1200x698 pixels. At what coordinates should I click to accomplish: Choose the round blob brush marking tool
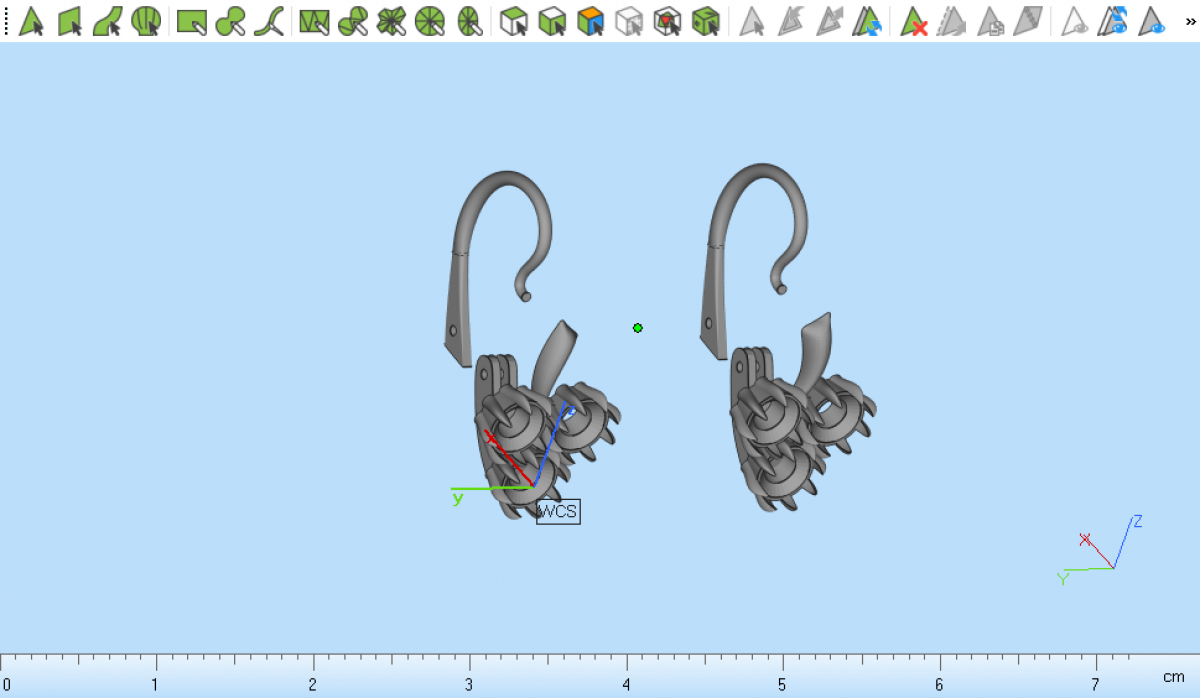230,21
